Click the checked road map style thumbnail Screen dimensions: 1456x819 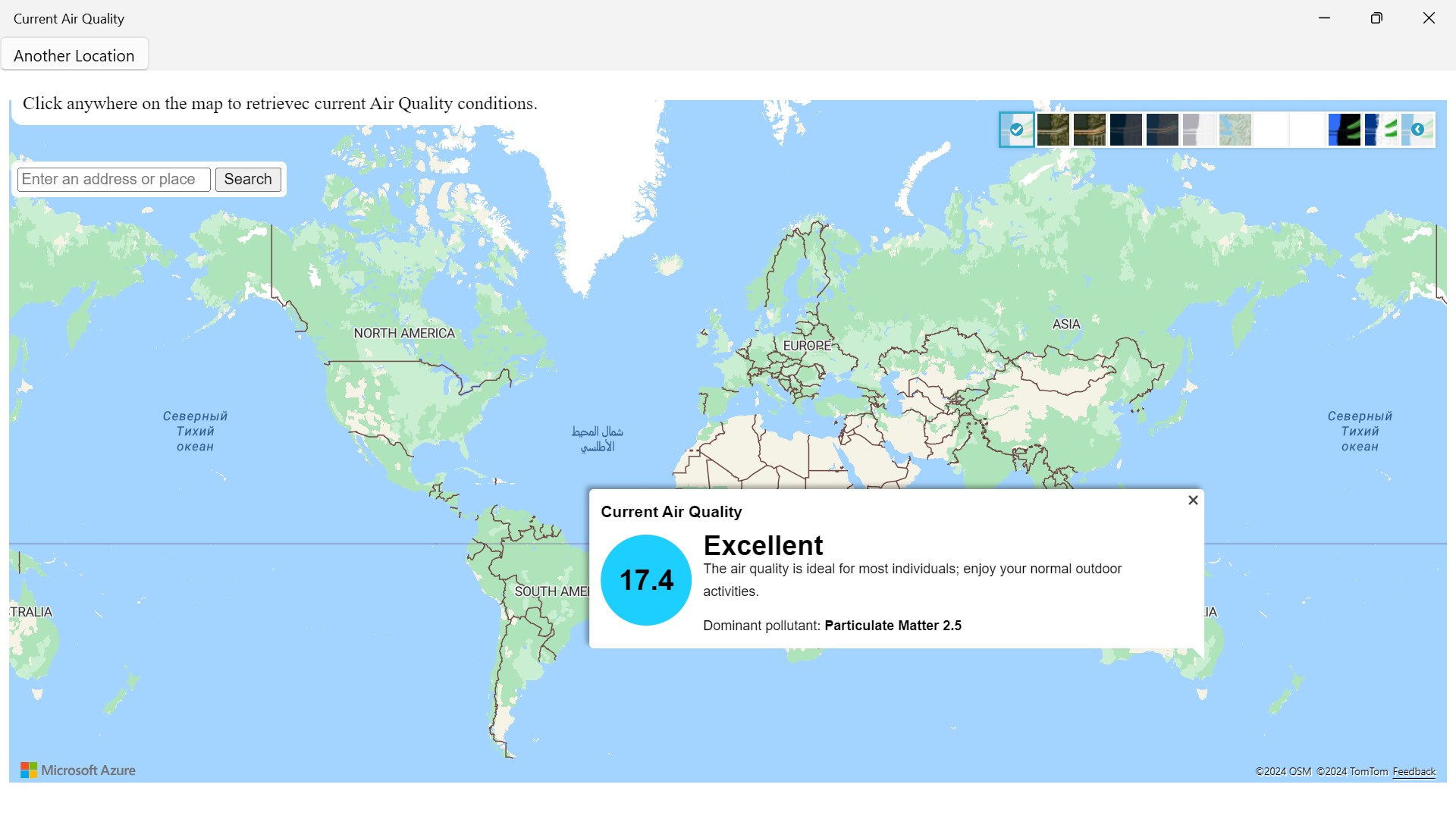(x=1016, y=130)
